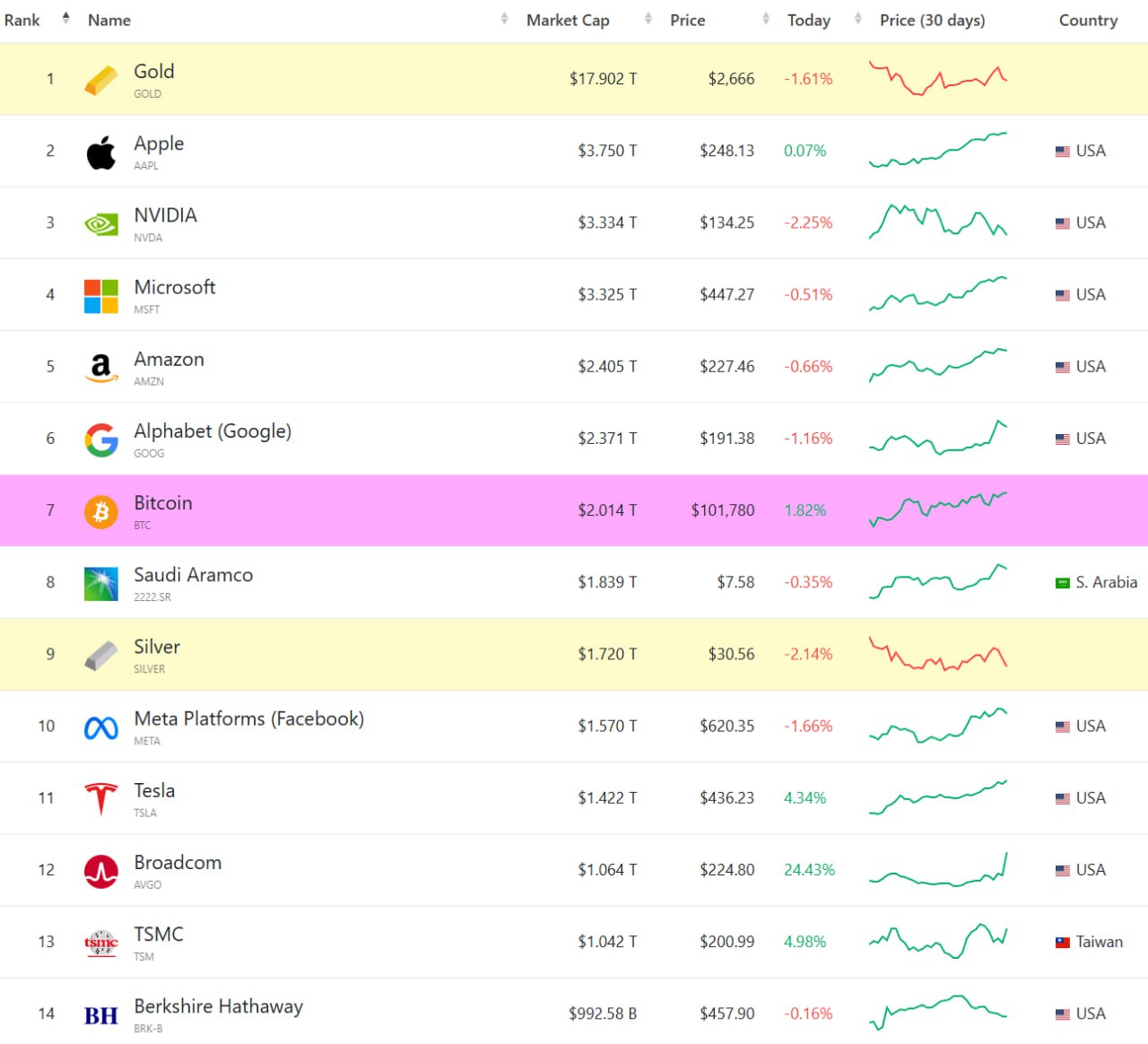Click the Silver bar icon

coord(101,656)
